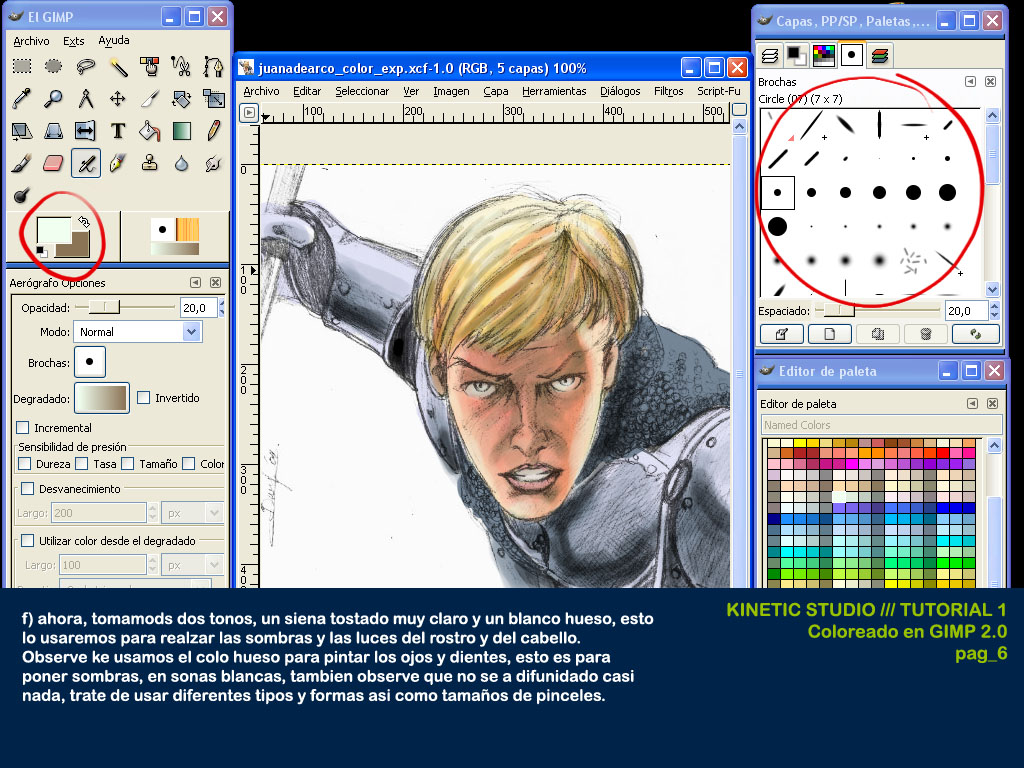Open the Editor de paleta tab menu arrow
Viewport: 1024px width, 768px height.
(972, 404)
